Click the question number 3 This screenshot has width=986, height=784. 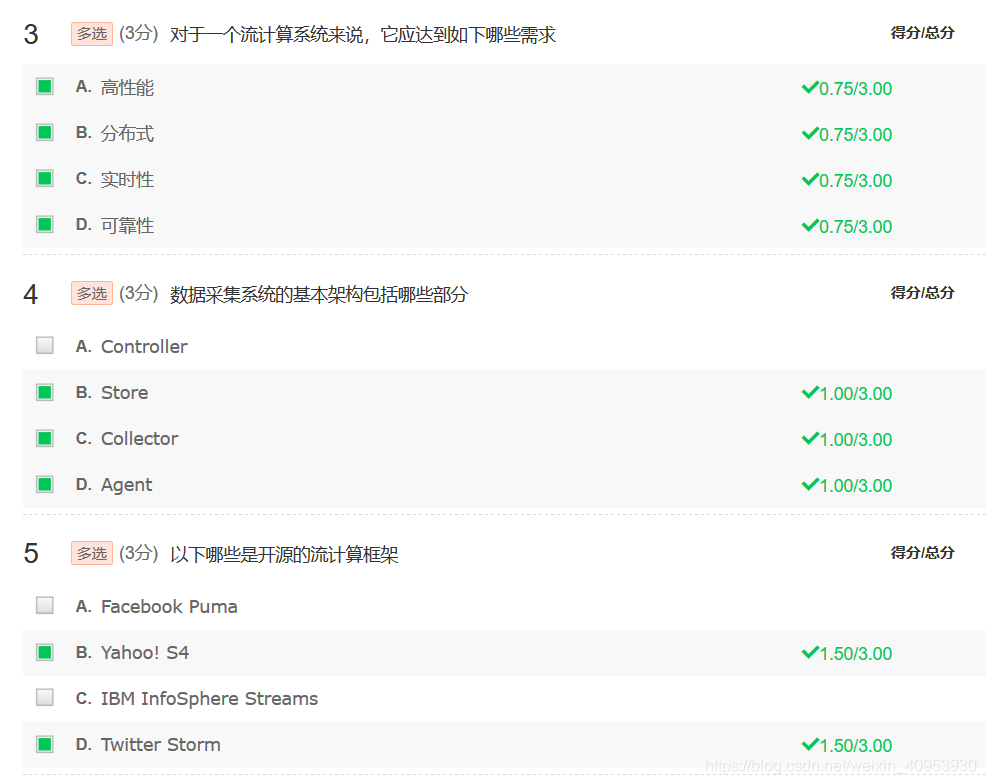pos(31,34)
